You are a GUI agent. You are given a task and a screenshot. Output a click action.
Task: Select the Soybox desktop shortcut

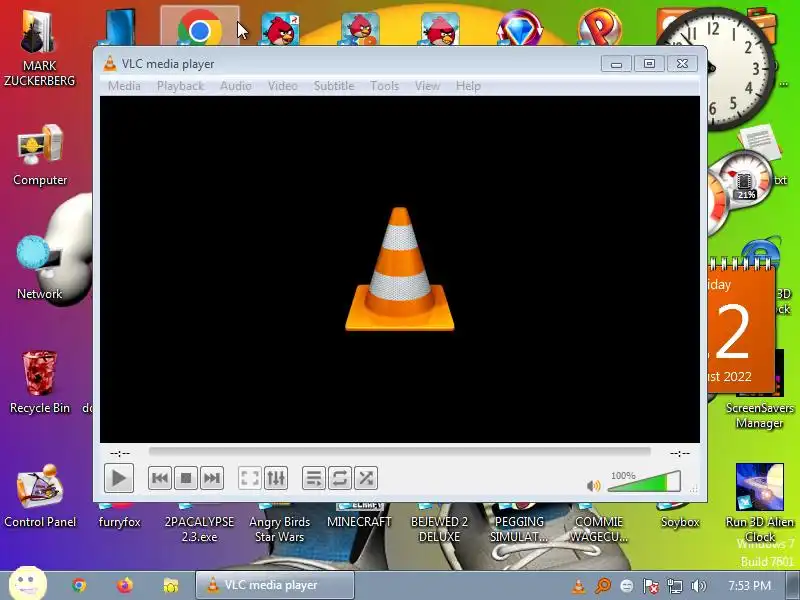click(680, 516)
